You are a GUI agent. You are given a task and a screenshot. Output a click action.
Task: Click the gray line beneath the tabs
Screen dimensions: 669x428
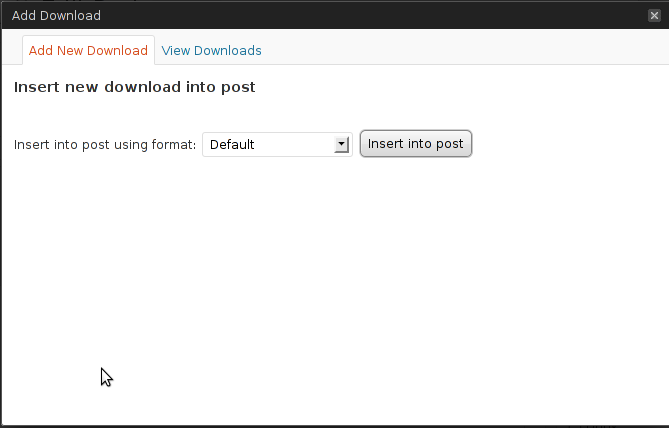click(412, 64)
